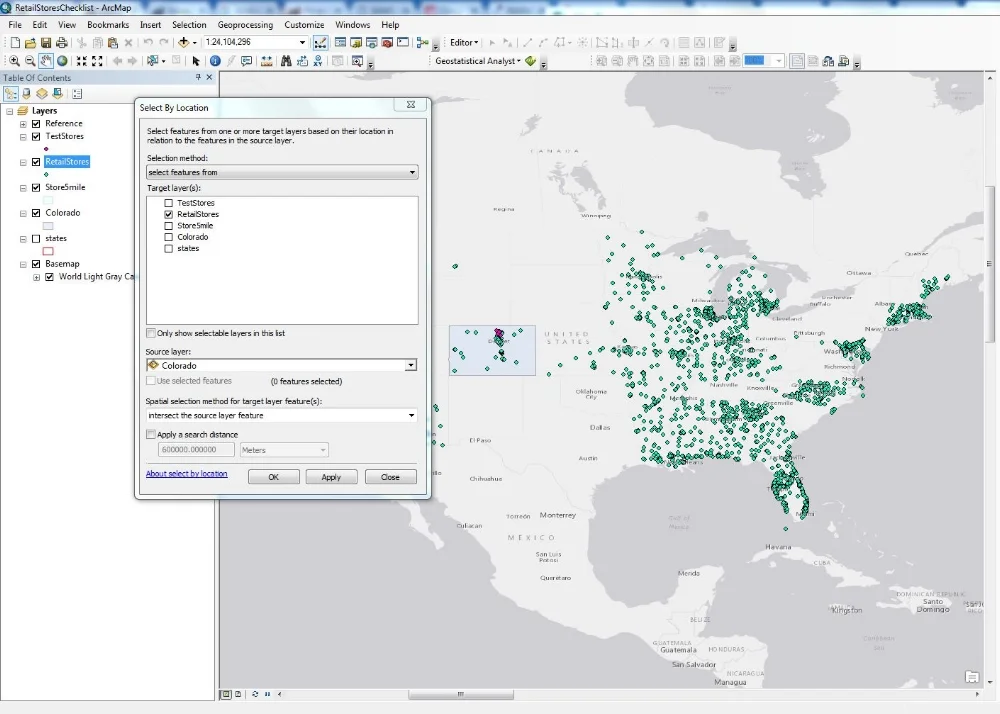Click the New Map Document icon
The width and height of the screenshot is (1000, 714).
pyautogui.click(x=15, y=43)
